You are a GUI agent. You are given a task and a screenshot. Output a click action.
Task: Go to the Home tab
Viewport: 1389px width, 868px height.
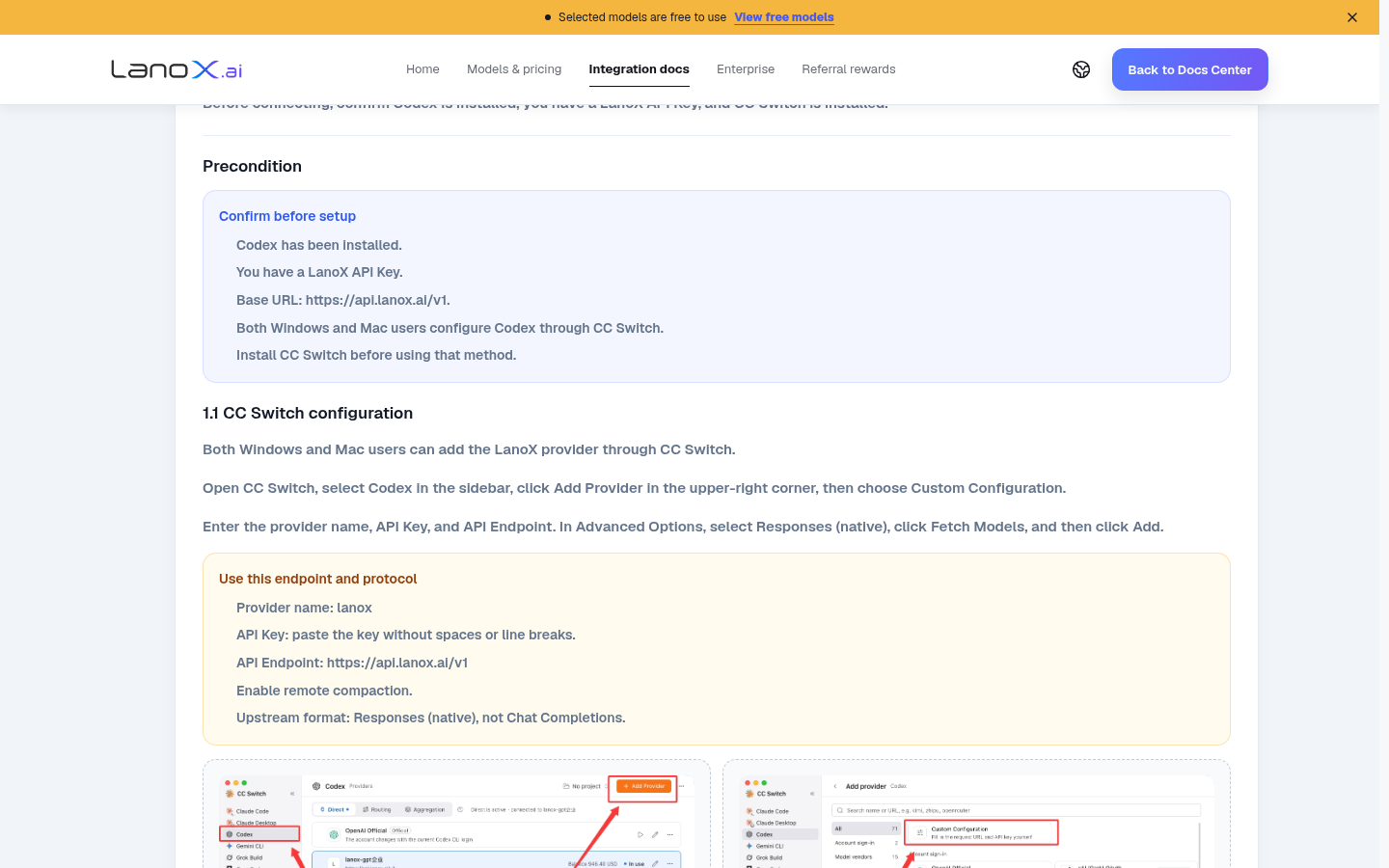click(422, 69)
